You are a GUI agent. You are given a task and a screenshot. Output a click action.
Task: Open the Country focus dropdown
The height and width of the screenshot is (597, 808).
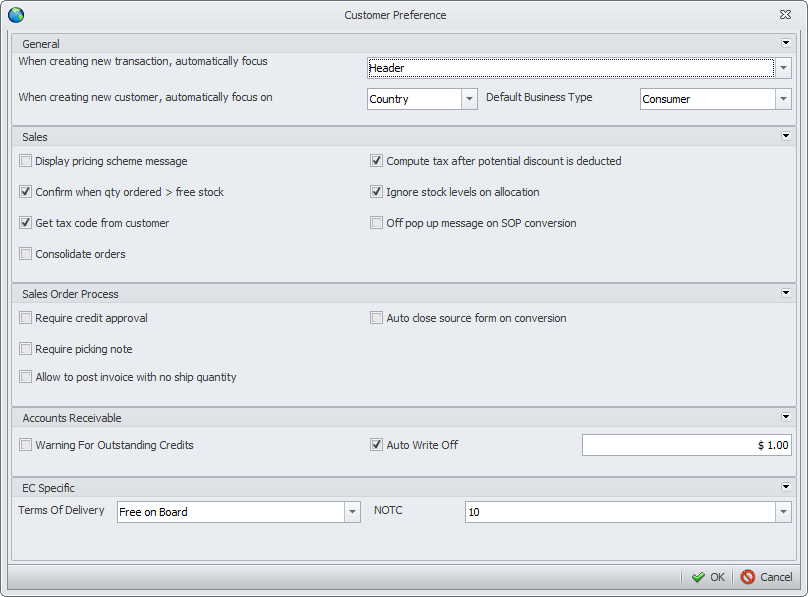[x=469, y=99]
